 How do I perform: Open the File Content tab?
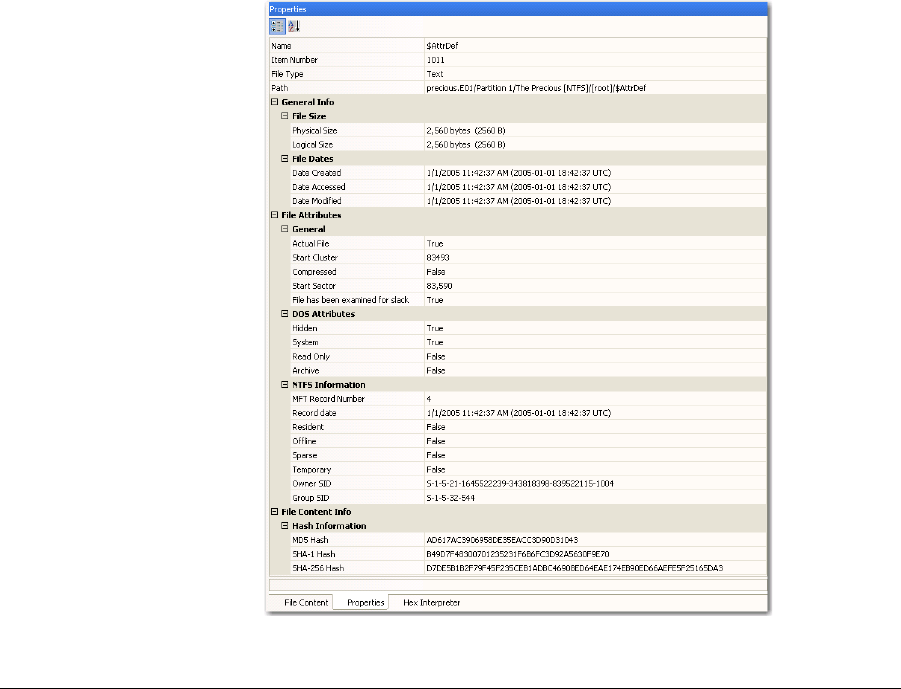point(306,603)
